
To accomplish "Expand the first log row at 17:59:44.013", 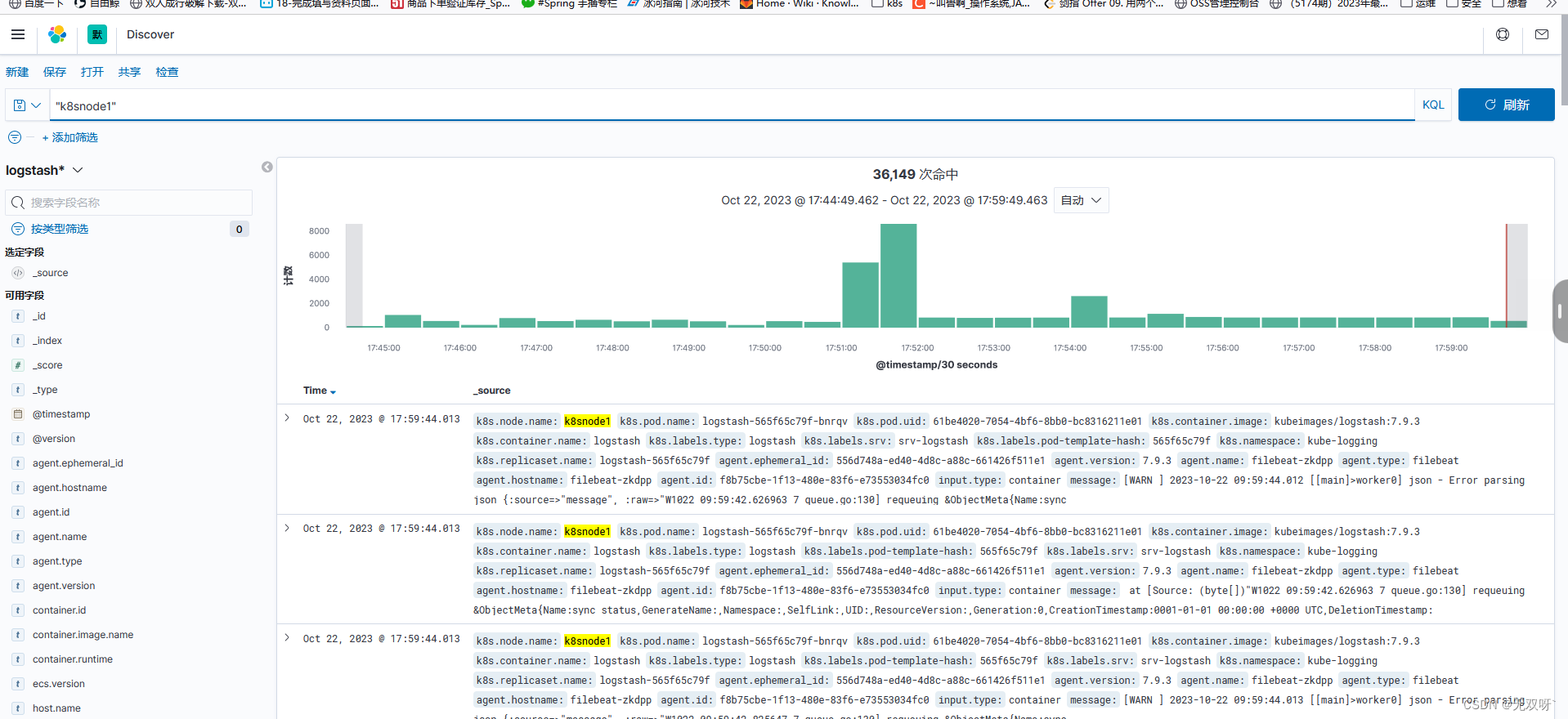I will [x=287, y=418].
